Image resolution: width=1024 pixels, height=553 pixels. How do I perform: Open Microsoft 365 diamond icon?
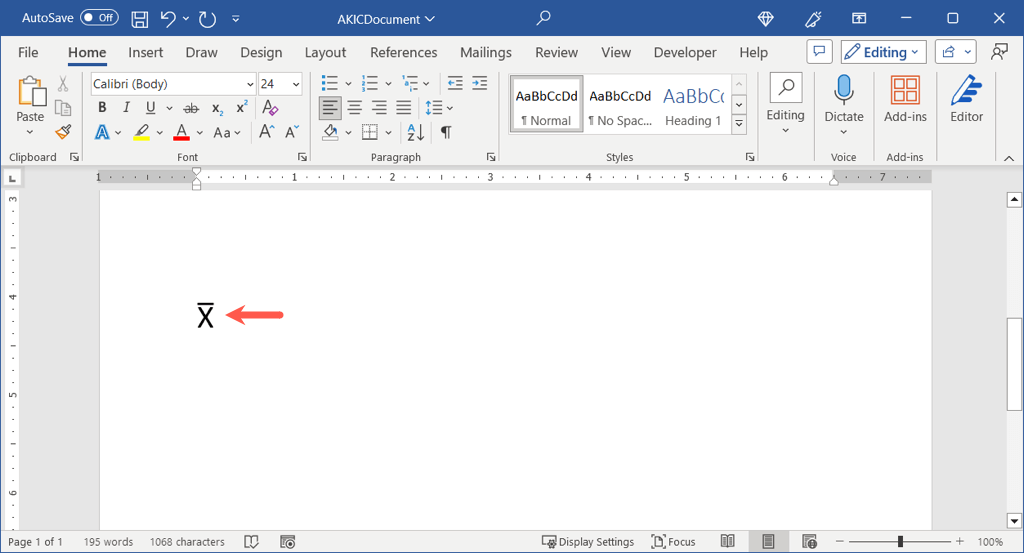(x=765, y=19)
